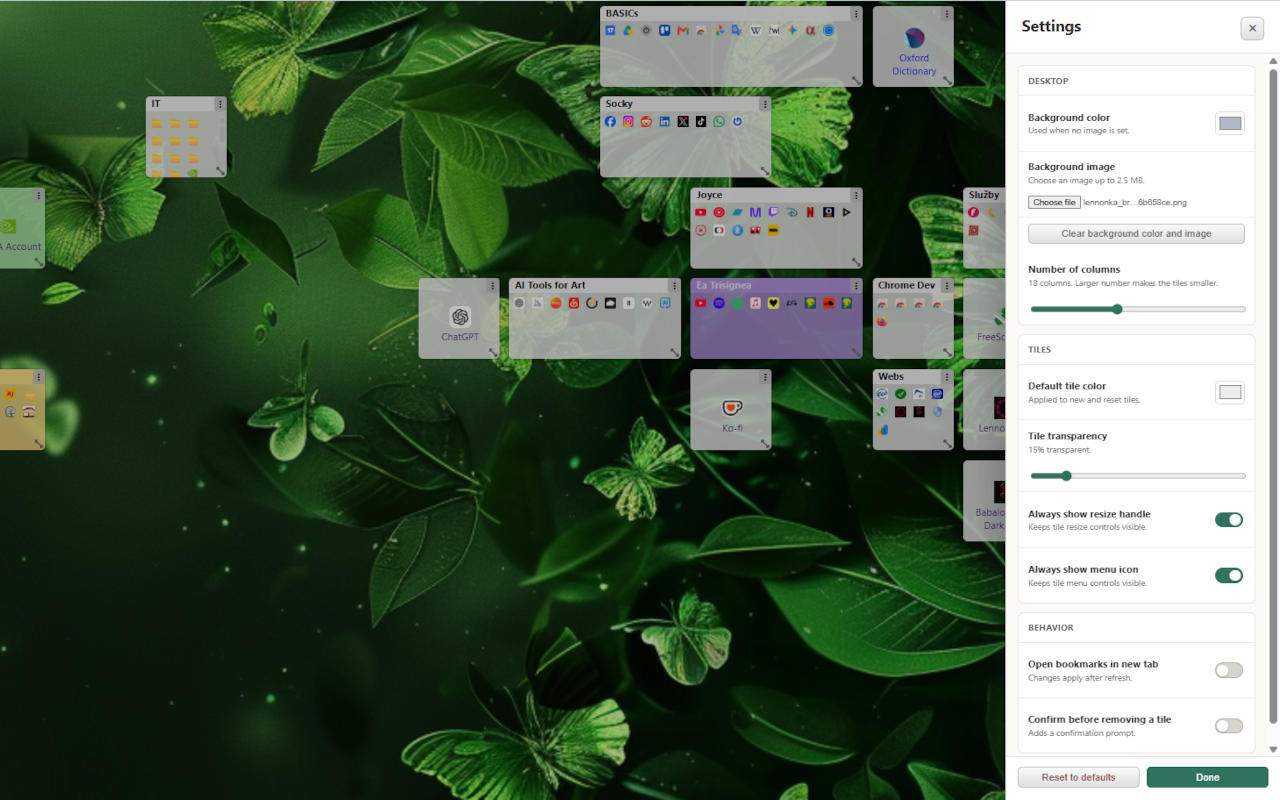Click Choose file for background image

click(1054, 202)
